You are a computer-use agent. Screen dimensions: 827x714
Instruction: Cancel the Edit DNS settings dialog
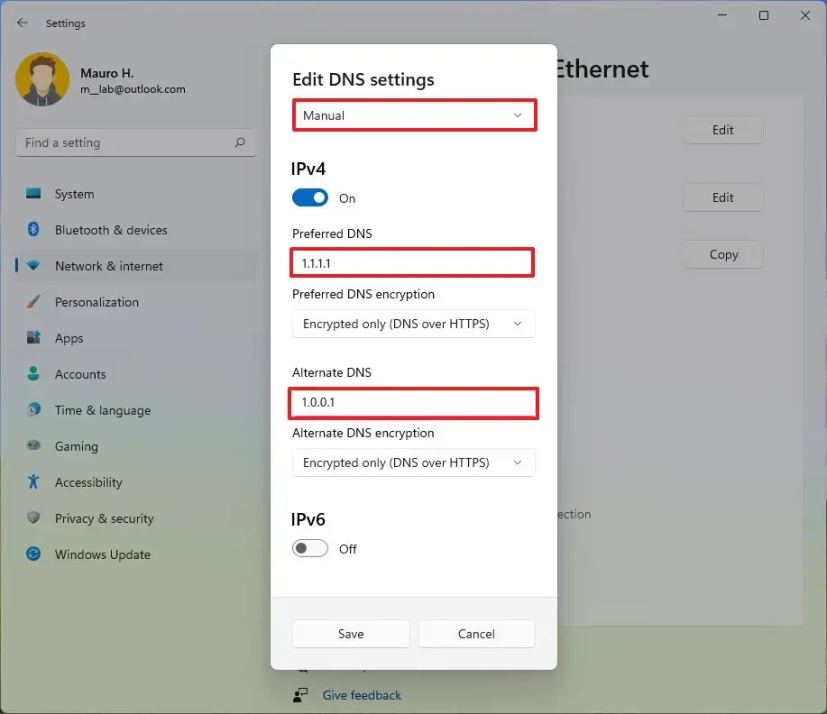click(x=476, y=633)
